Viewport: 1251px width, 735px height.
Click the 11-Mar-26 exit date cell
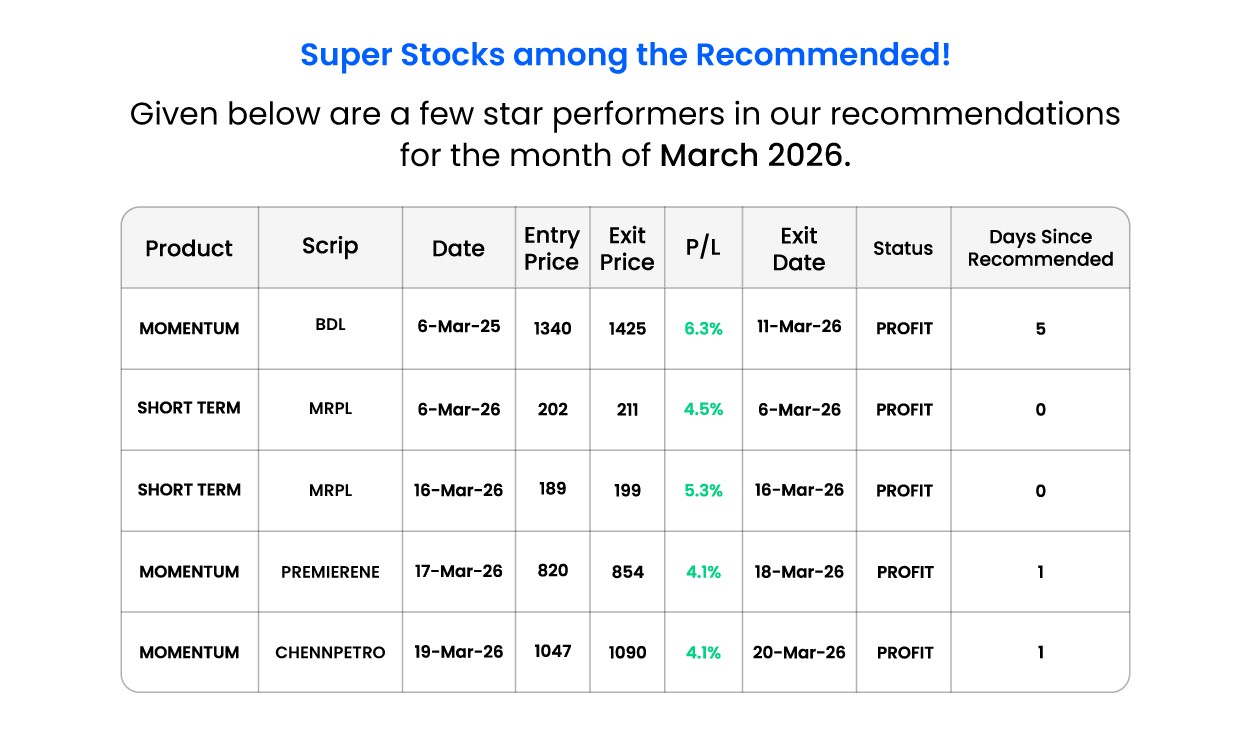pos(799,327)
